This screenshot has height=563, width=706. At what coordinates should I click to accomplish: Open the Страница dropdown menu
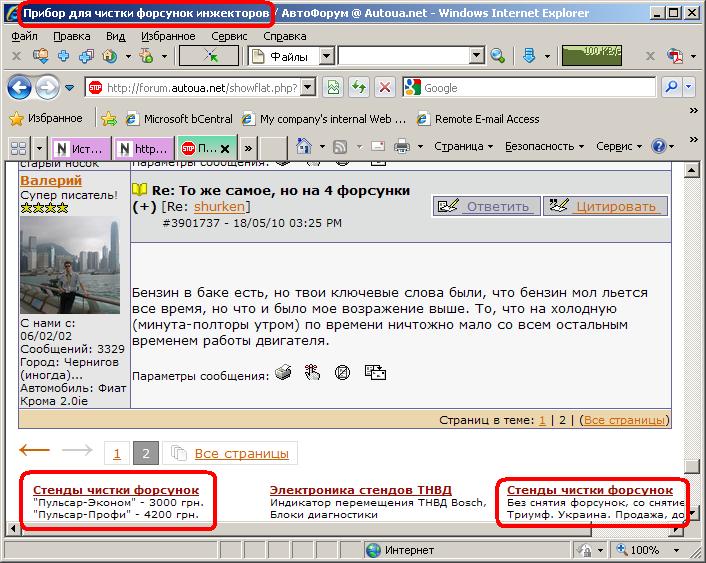pyautogui.click(x=463, y=147)
